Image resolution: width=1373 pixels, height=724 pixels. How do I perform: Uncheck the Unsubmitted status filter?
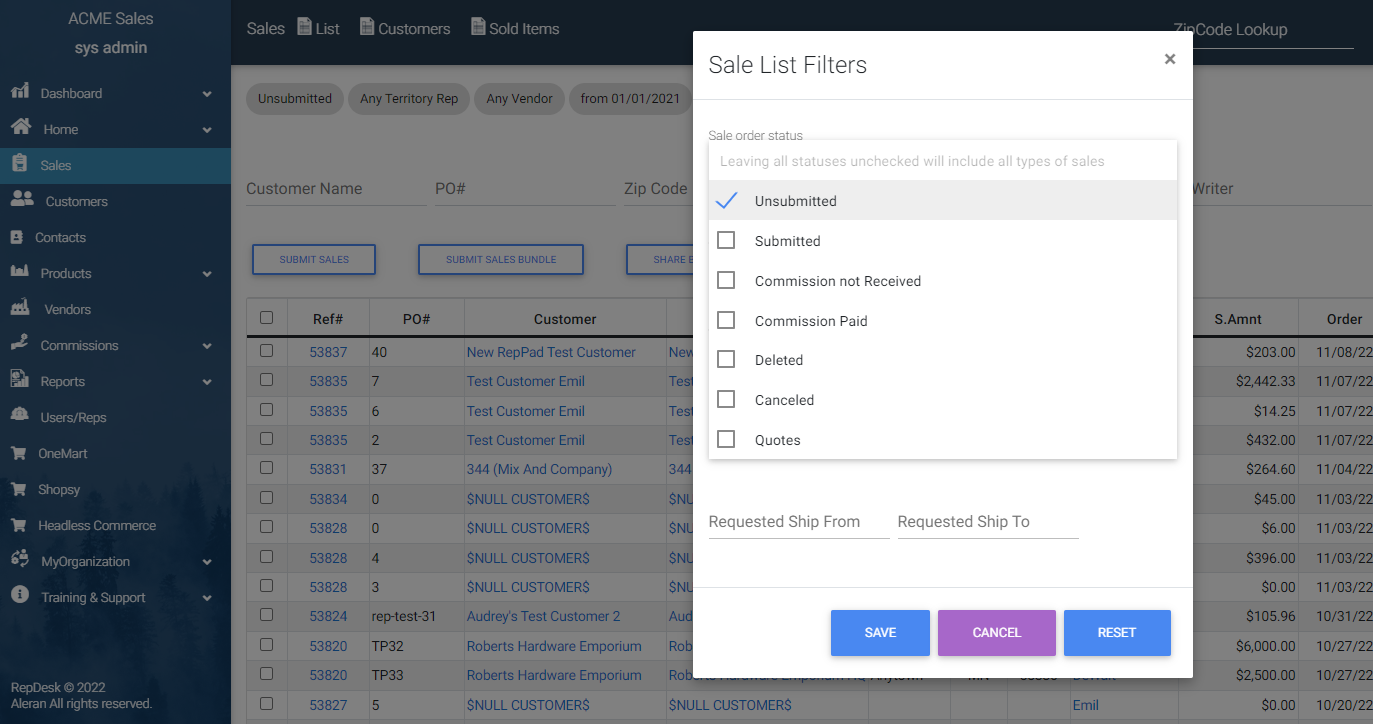point(726,200)
